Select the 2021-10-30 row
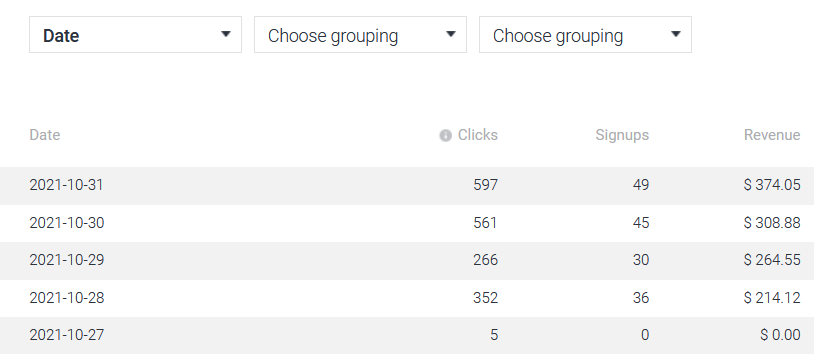Viewport: 814px width, 363px height. click(407, 223)
